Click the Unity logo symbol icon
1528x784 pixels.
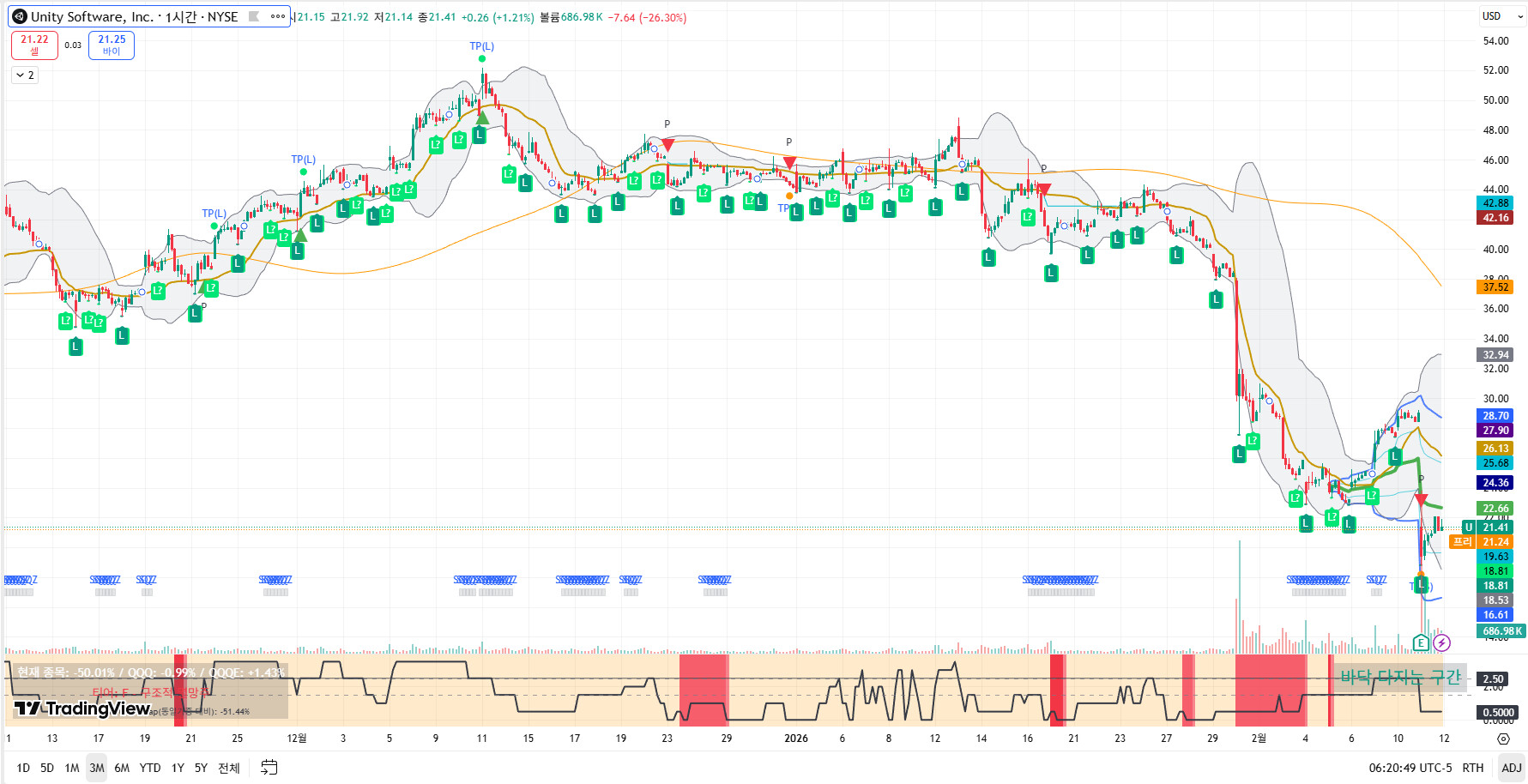20,16
